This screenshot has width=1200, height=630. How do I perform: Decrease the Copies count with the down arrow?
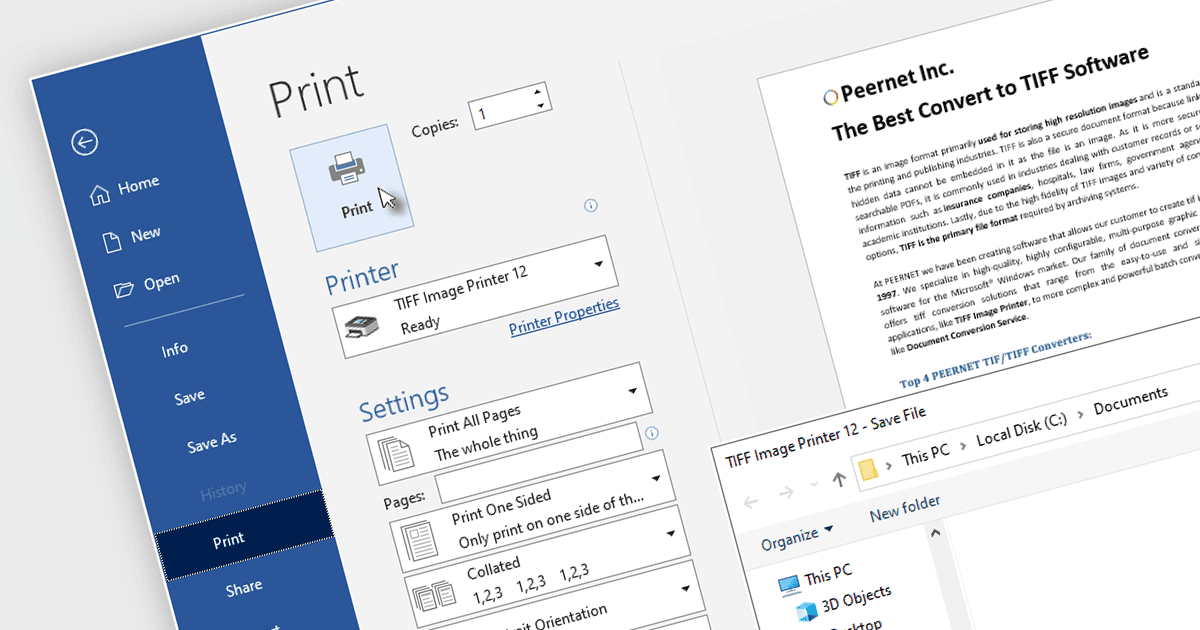coord(541,104)
